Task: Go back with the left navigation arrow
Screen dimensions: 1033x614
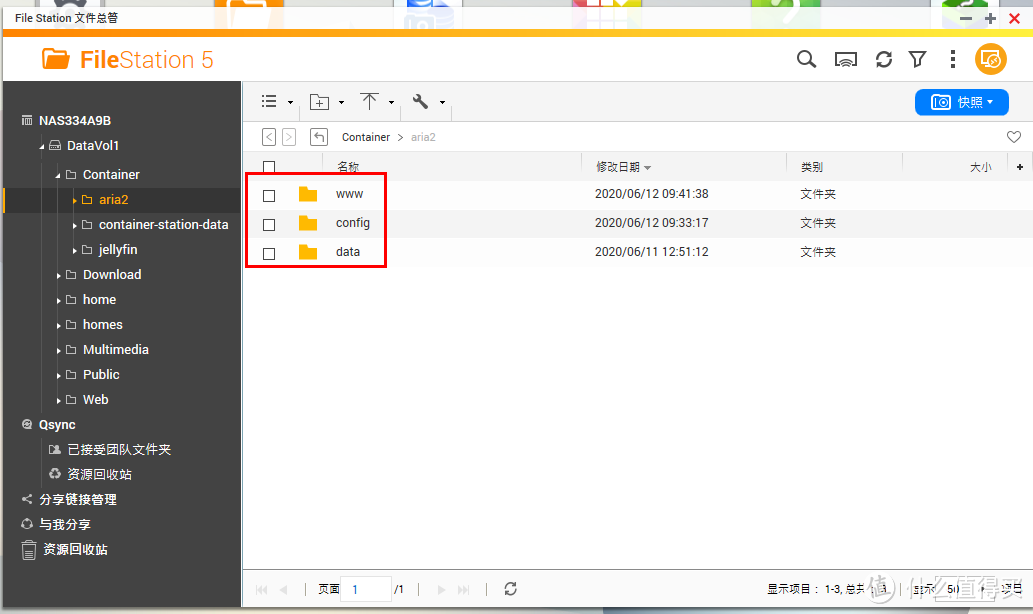Action: (269, 137)
